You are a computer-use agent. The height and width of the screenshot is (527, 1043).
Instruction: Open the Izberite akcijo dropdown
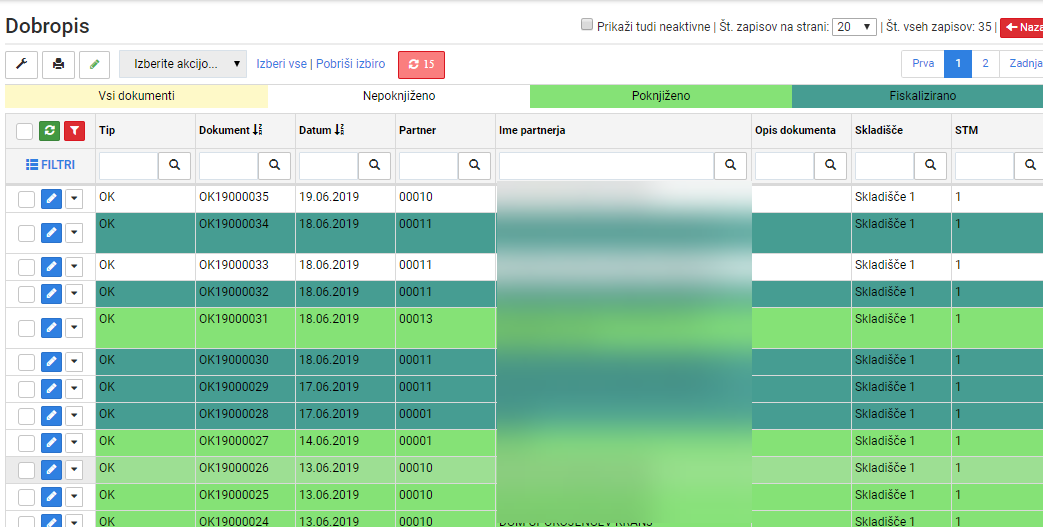(x=183, y=65)
